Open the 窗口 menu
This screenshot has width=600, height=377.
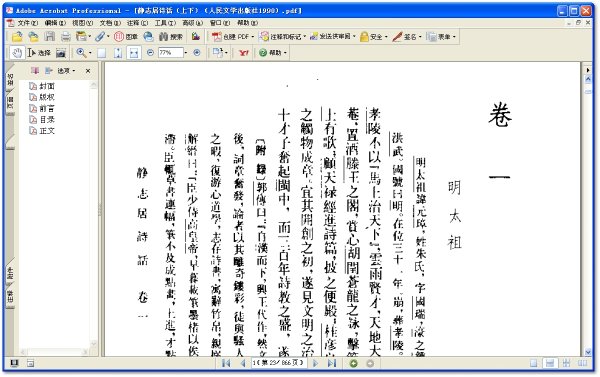(220, 23)
